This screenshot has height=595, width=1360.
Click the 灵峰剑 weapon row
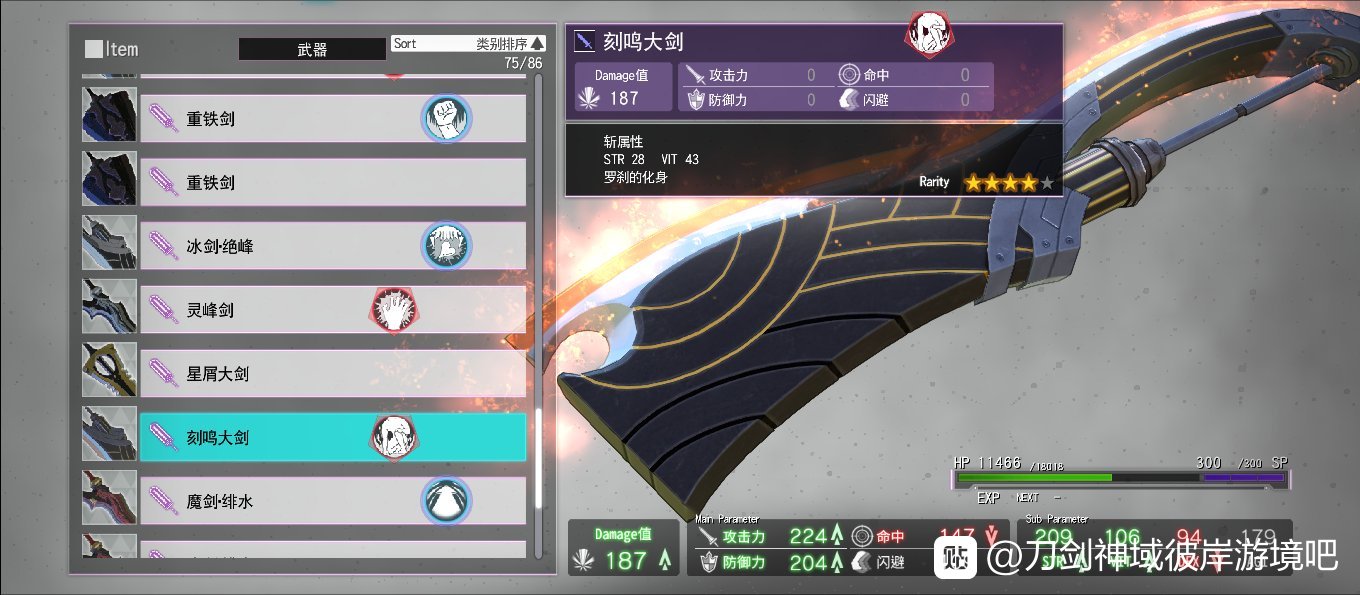[333, 309]
